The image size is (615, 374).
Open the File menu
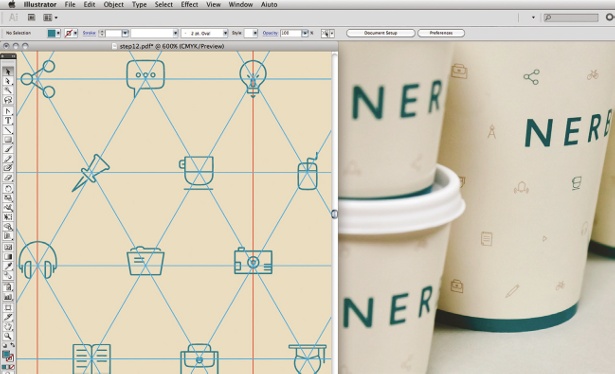[70, 5]
